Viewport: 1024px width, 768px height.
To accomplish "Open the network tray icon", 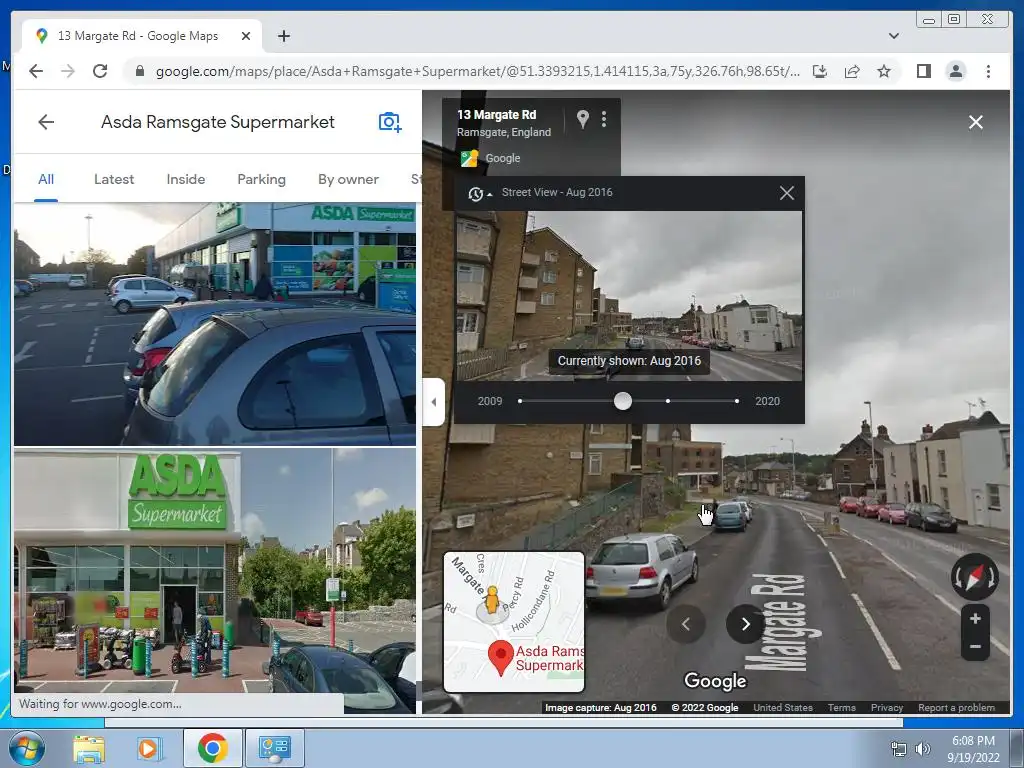I will 899,749.
